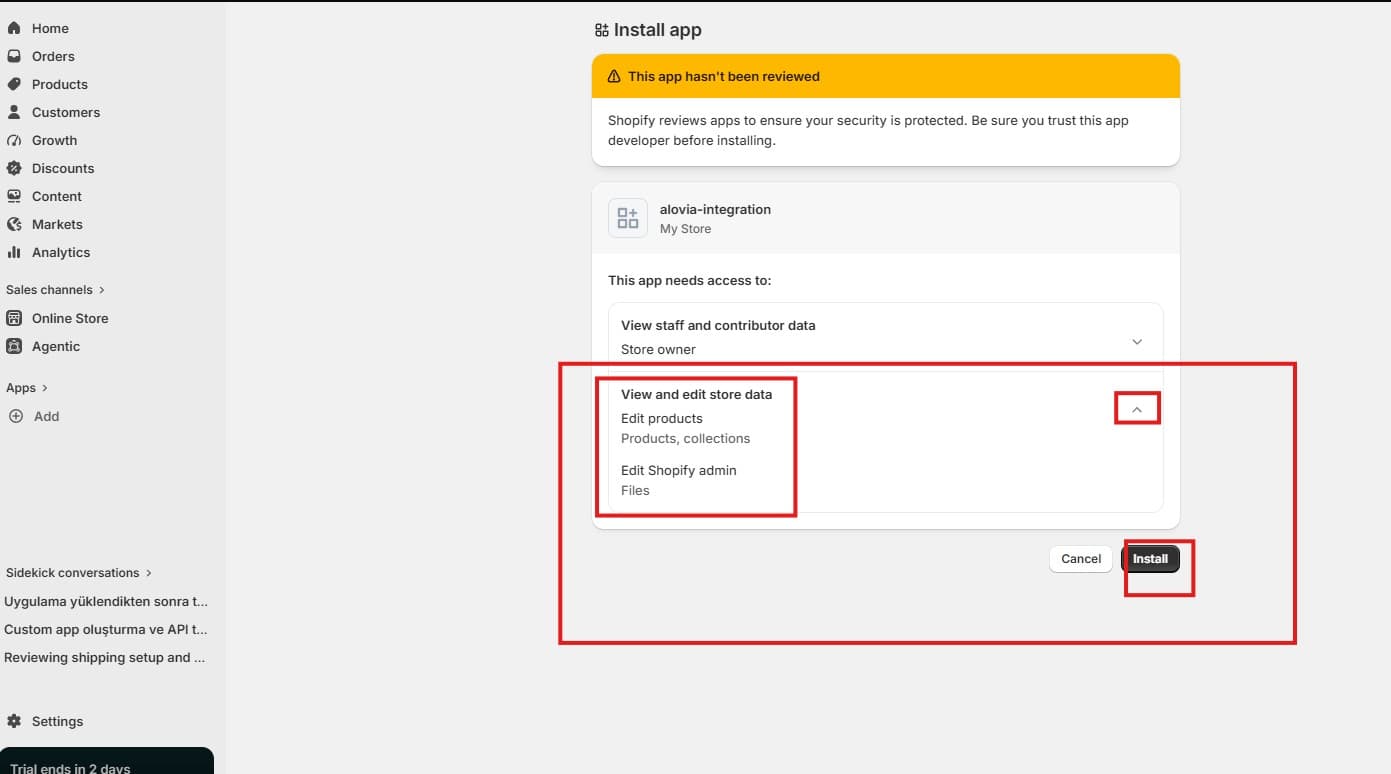Click the Home icon in the sidebar
The height and width of the screenshot is (774, 1391).
(x=14, y=28)
